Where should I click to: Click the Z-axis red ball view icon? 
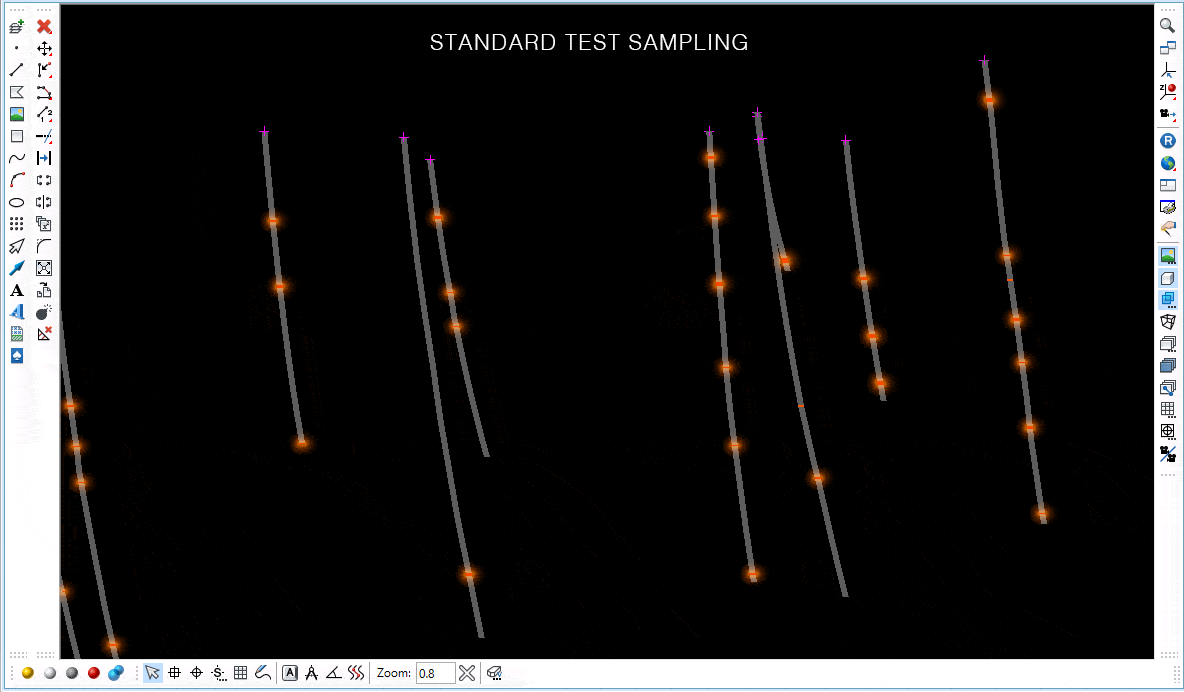coord(1167,92)
